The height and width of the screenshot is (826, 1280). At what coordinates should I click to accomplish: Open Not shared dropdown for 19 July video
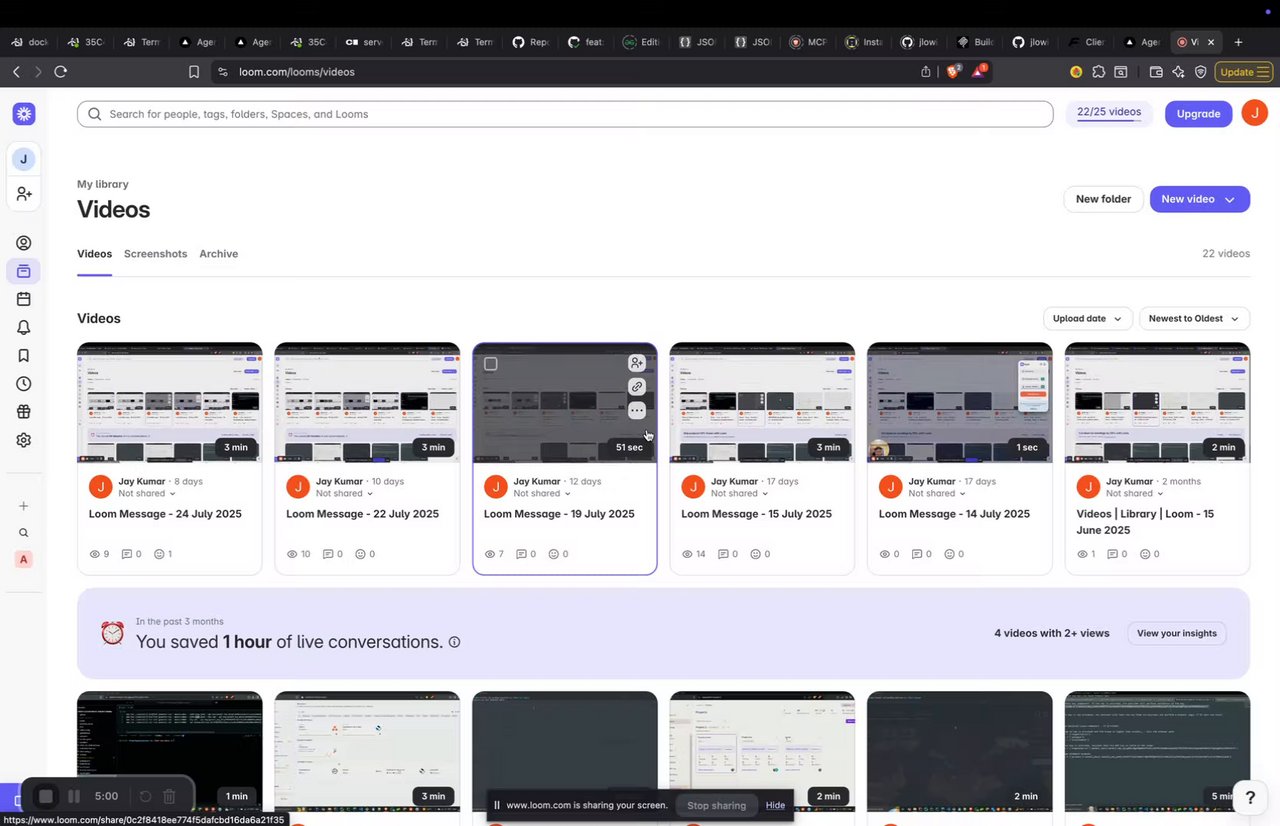pos(542,493)
